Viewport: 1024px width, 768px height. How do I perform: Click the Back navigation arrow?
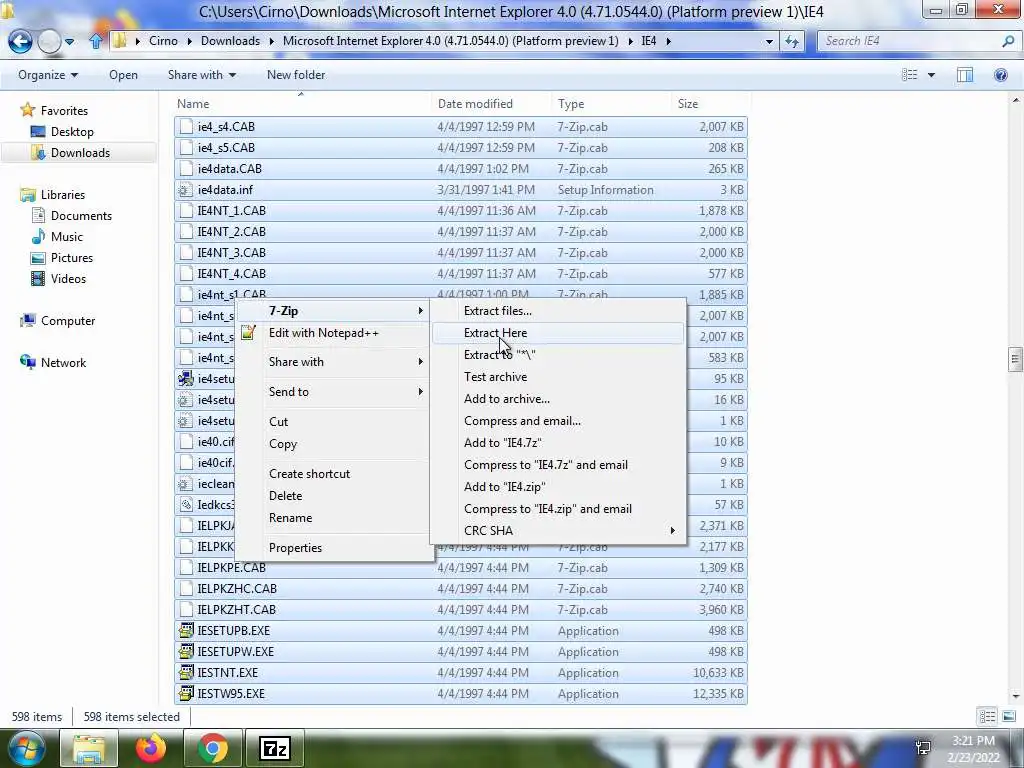[20, 41]
